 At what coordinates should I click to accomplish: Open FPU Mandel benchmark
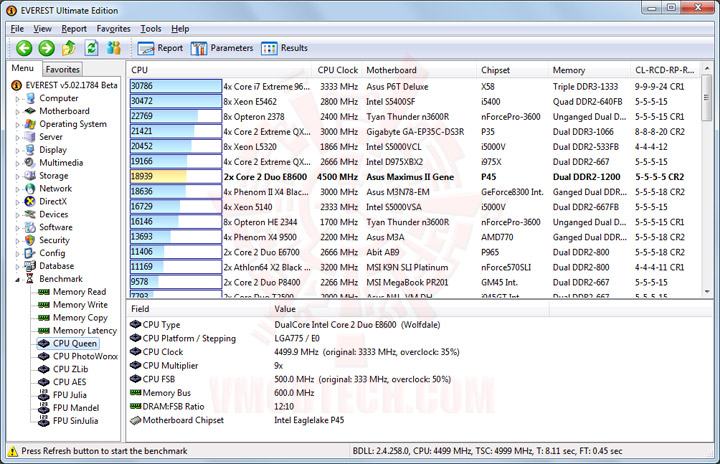pos(69,407)
